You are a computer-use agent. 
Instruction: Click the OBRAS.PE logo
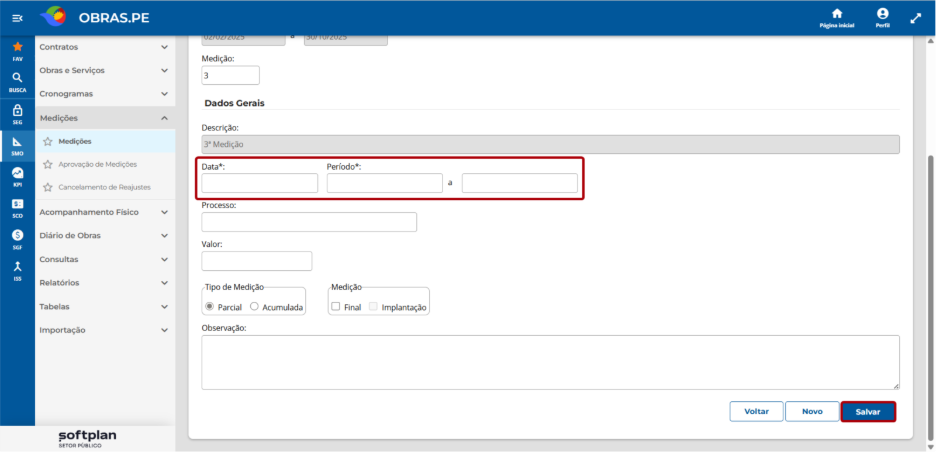coord(94,18)
